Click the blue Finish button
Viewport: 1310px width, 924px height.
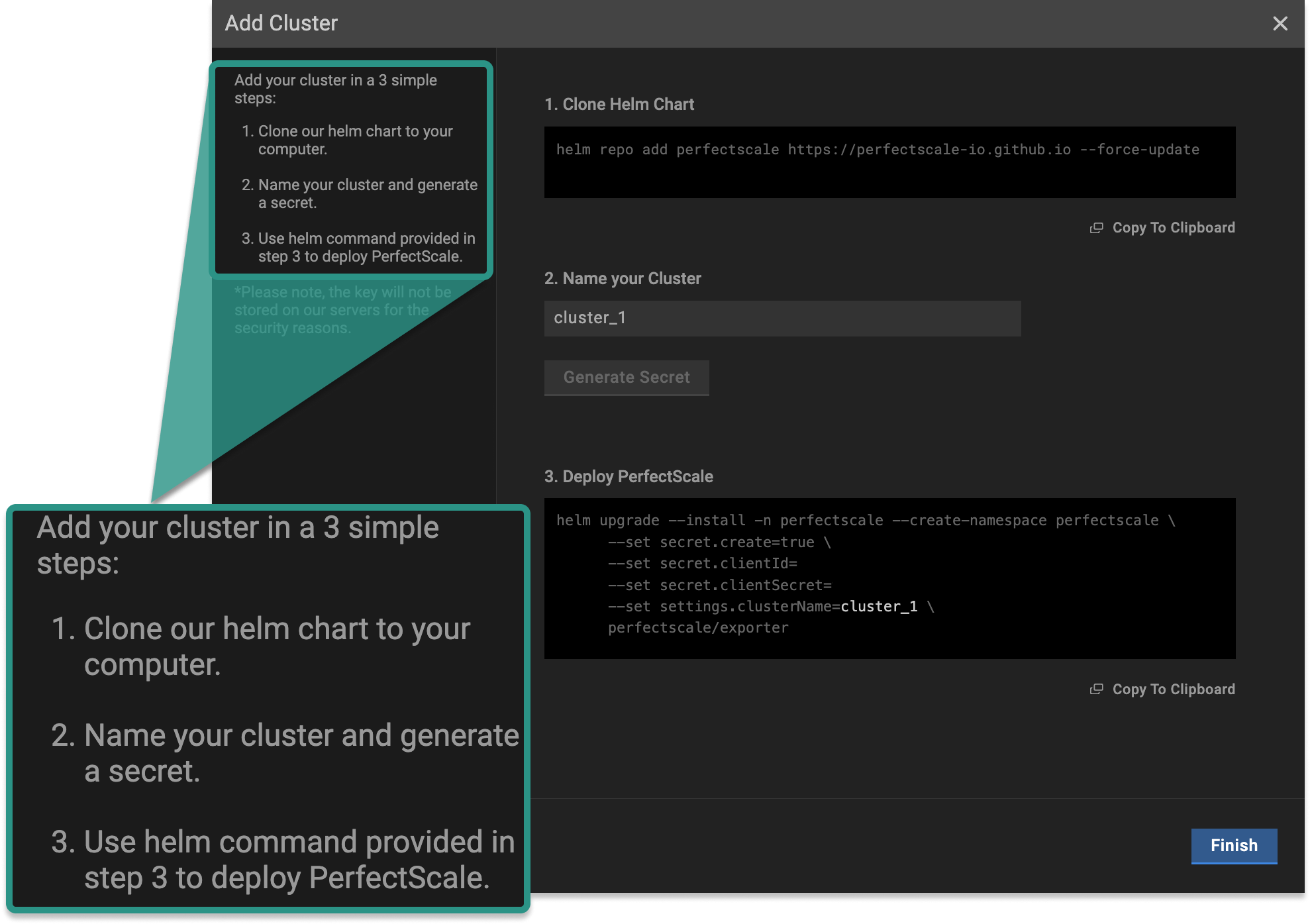pos(1233,846)
